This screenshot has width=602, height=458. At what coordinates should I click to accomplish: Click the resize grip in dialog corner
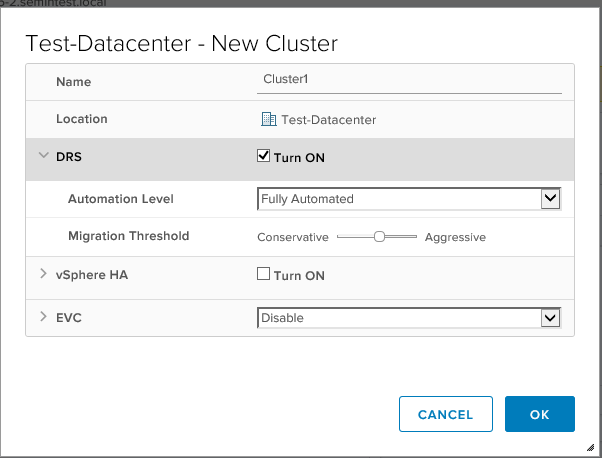[x=589, y=447]
